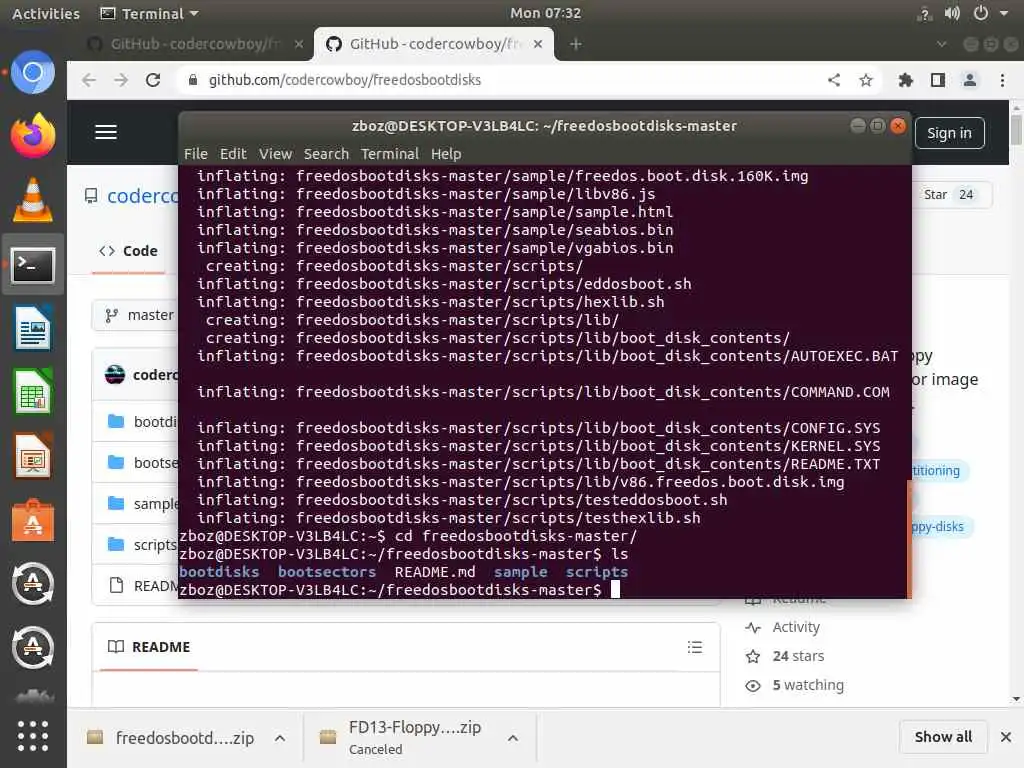
Task: Expand FD13-Floppy zip download options
Action: tap(513, 738)
